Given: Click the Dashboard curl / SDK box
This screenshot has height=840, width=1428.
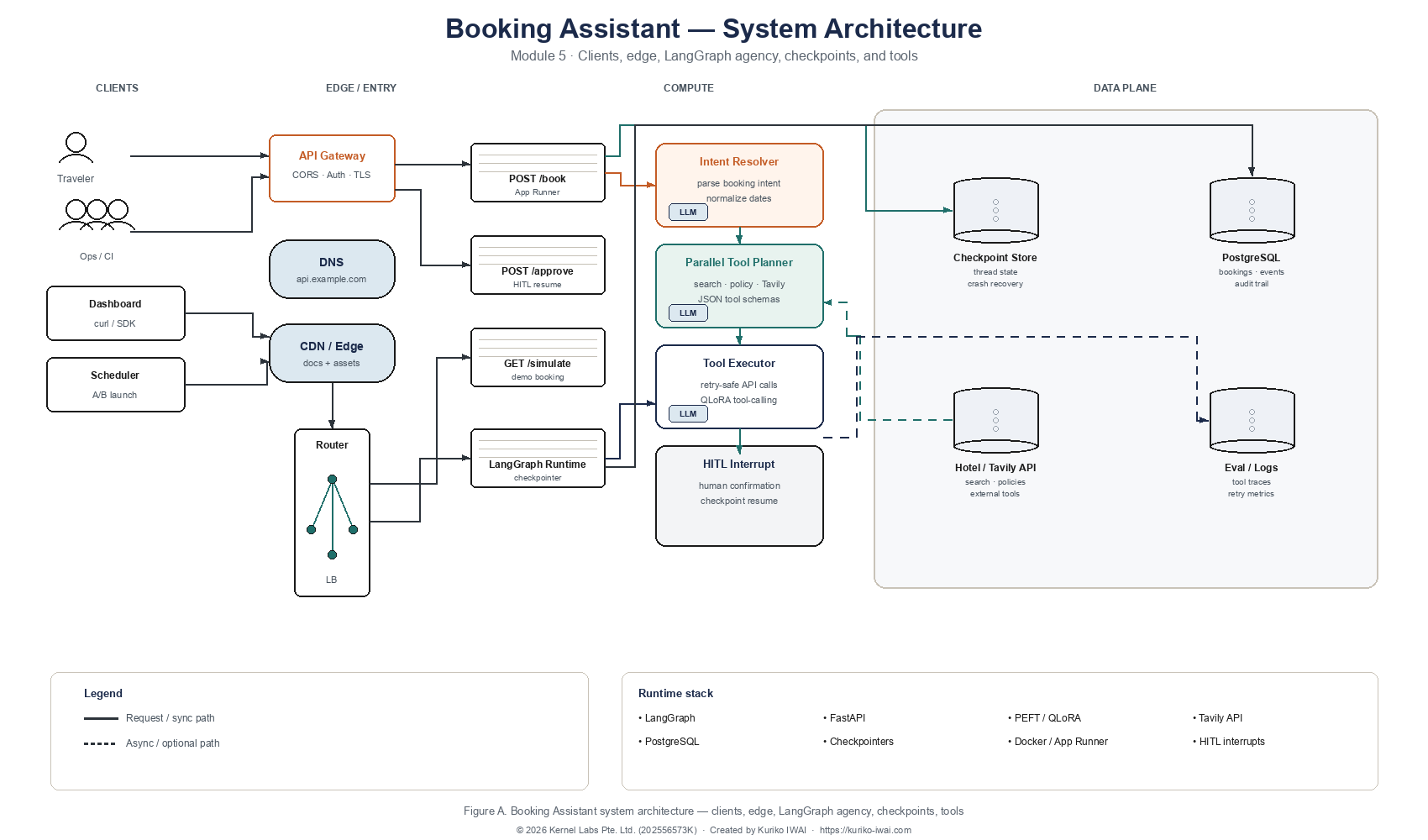Looking at the screenshot, I should [116, 313].
